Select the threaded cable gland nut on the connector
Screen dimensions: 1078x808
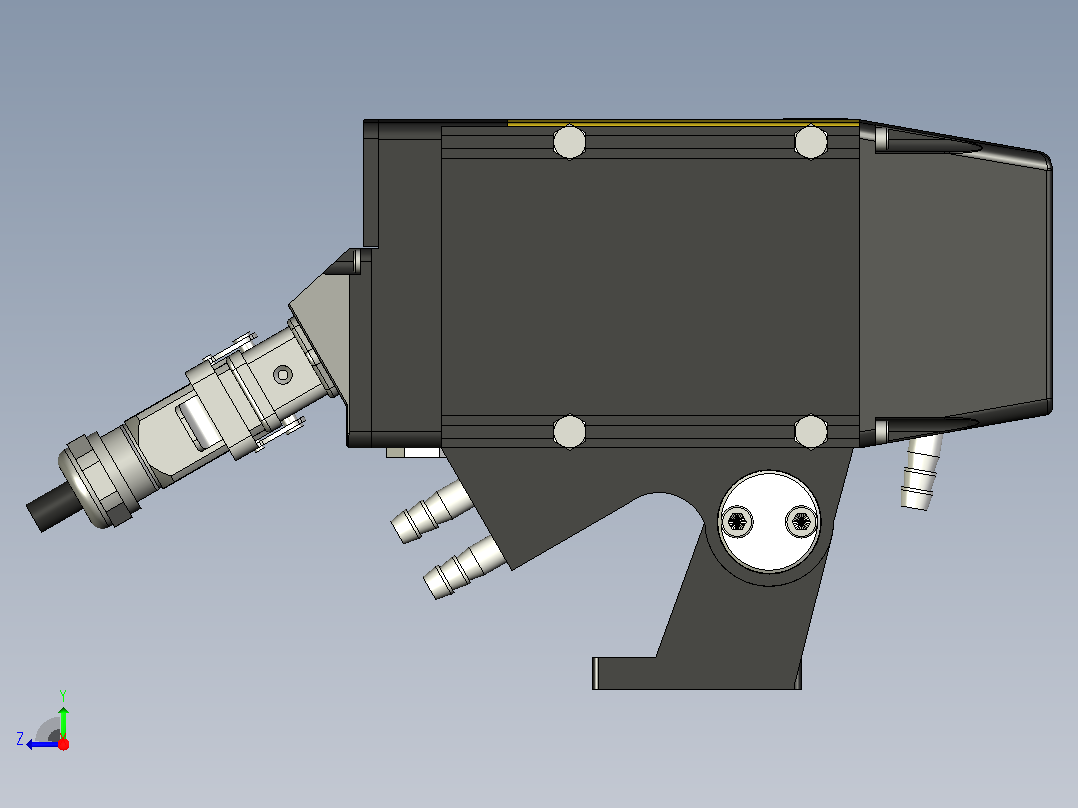(x=100, y=478)
